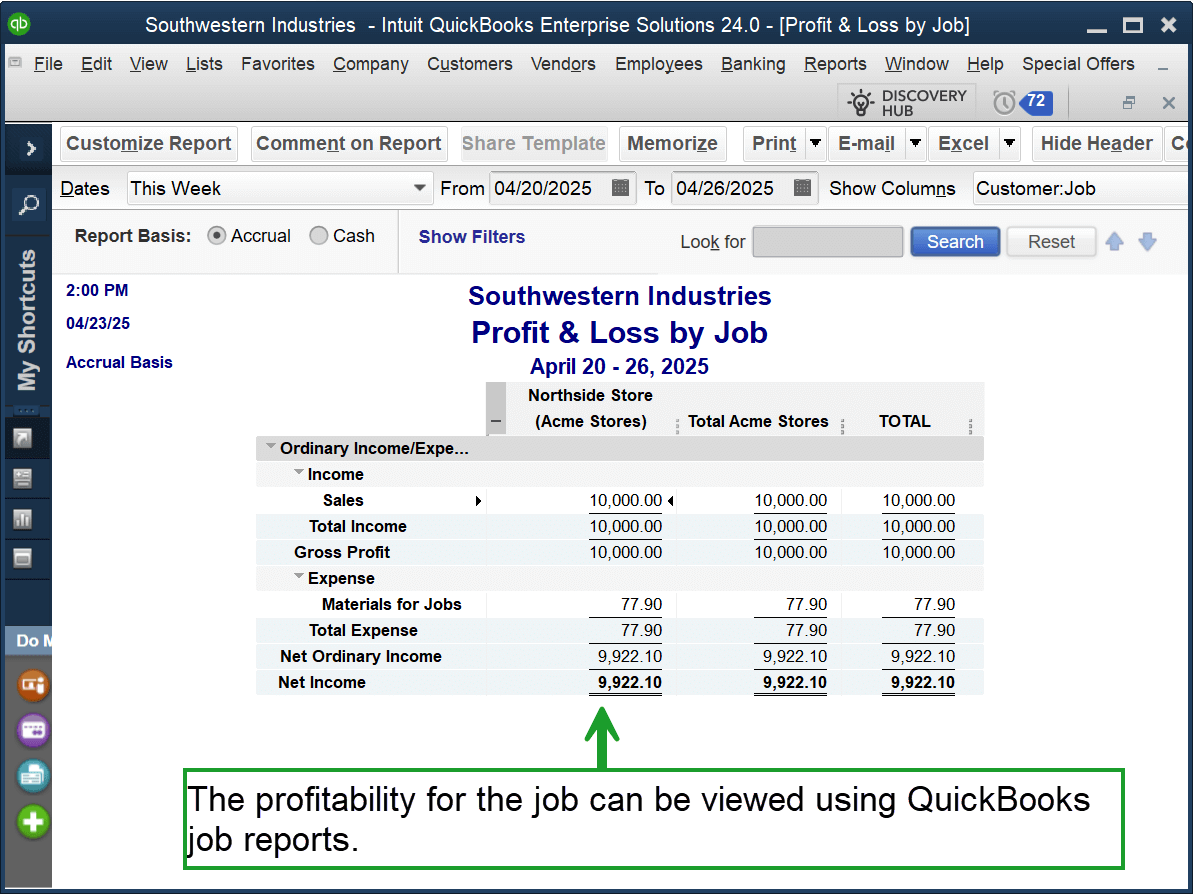1193x894 pixels.
Task: Open the Dates range dropdown
Action: tap(419, 188)
